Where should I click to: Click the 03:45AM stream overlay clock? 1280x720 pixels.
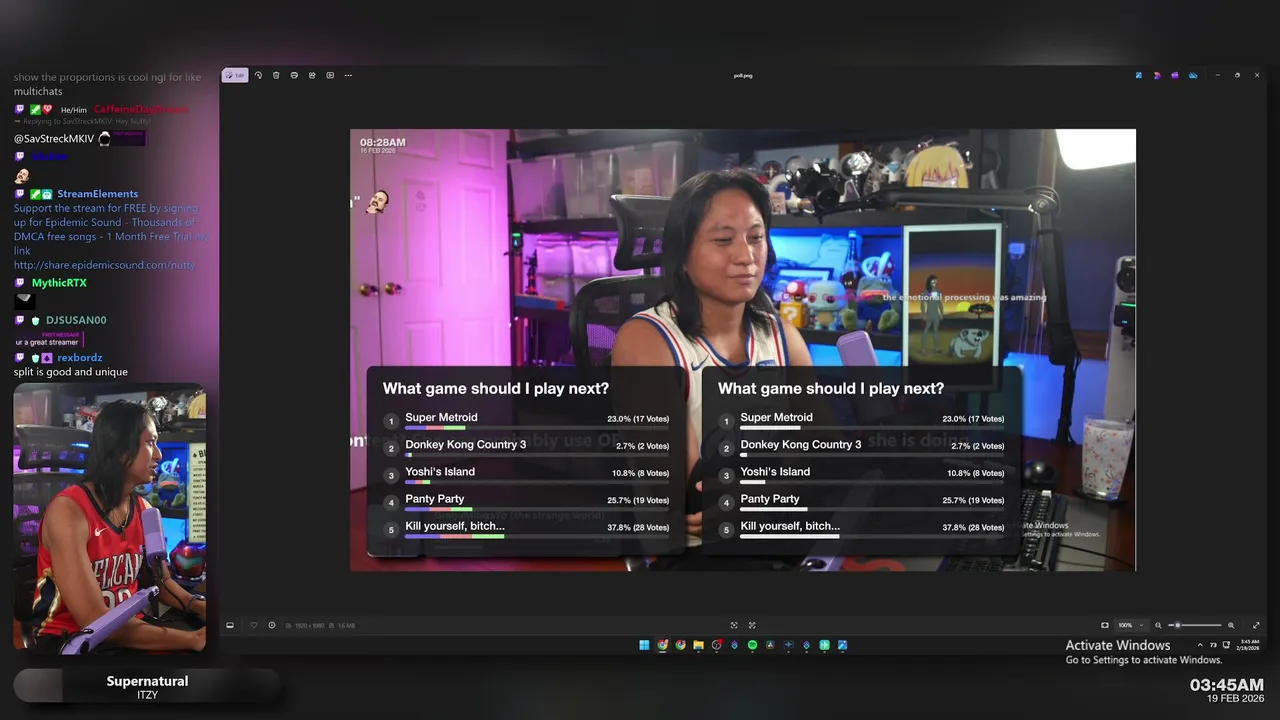click(x=1227, y=685)
